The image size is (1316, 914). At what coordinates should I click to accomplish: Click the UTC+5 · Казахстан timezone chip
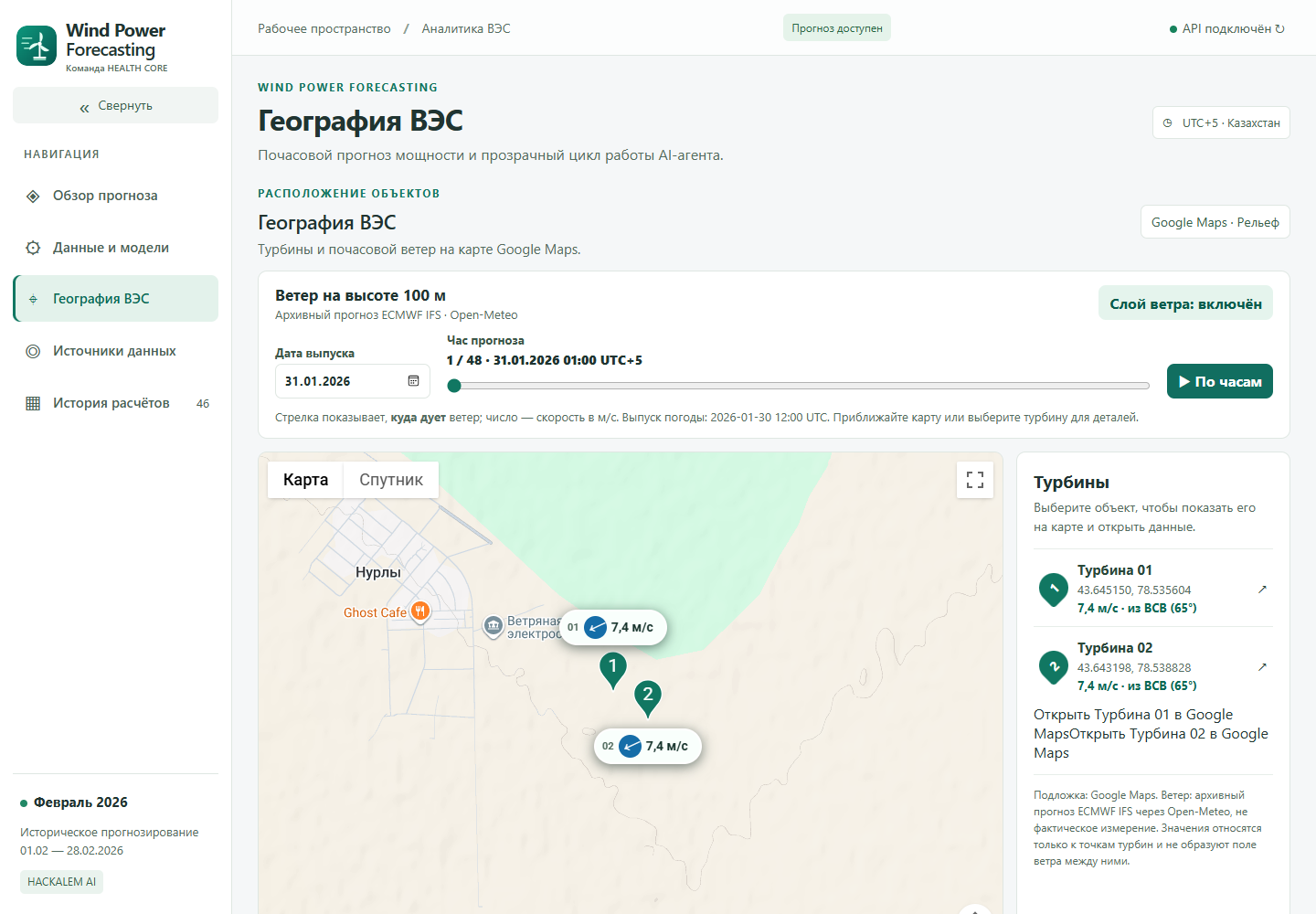(x=1221, y=122)
